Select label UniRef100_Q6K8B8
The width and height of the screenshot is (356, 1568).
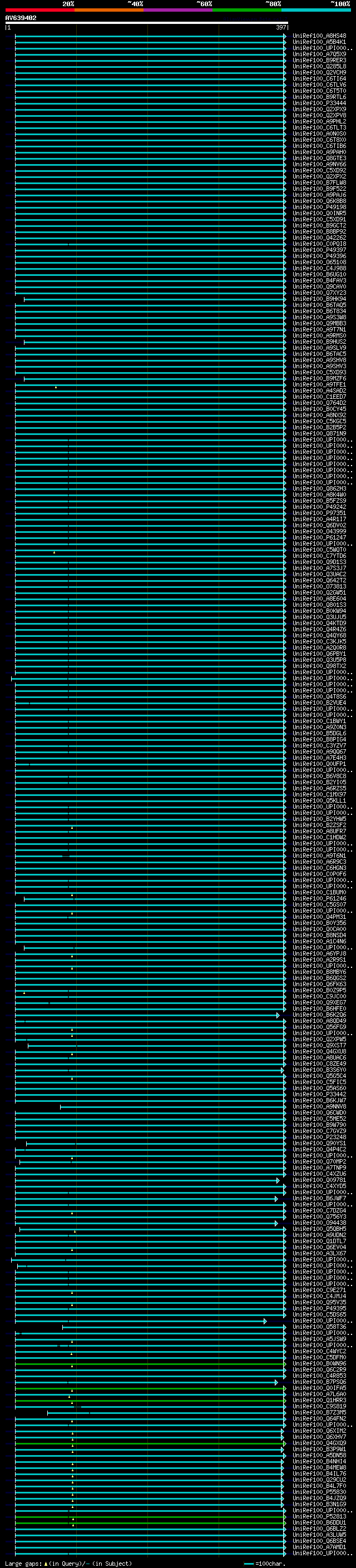coord(319,201)
